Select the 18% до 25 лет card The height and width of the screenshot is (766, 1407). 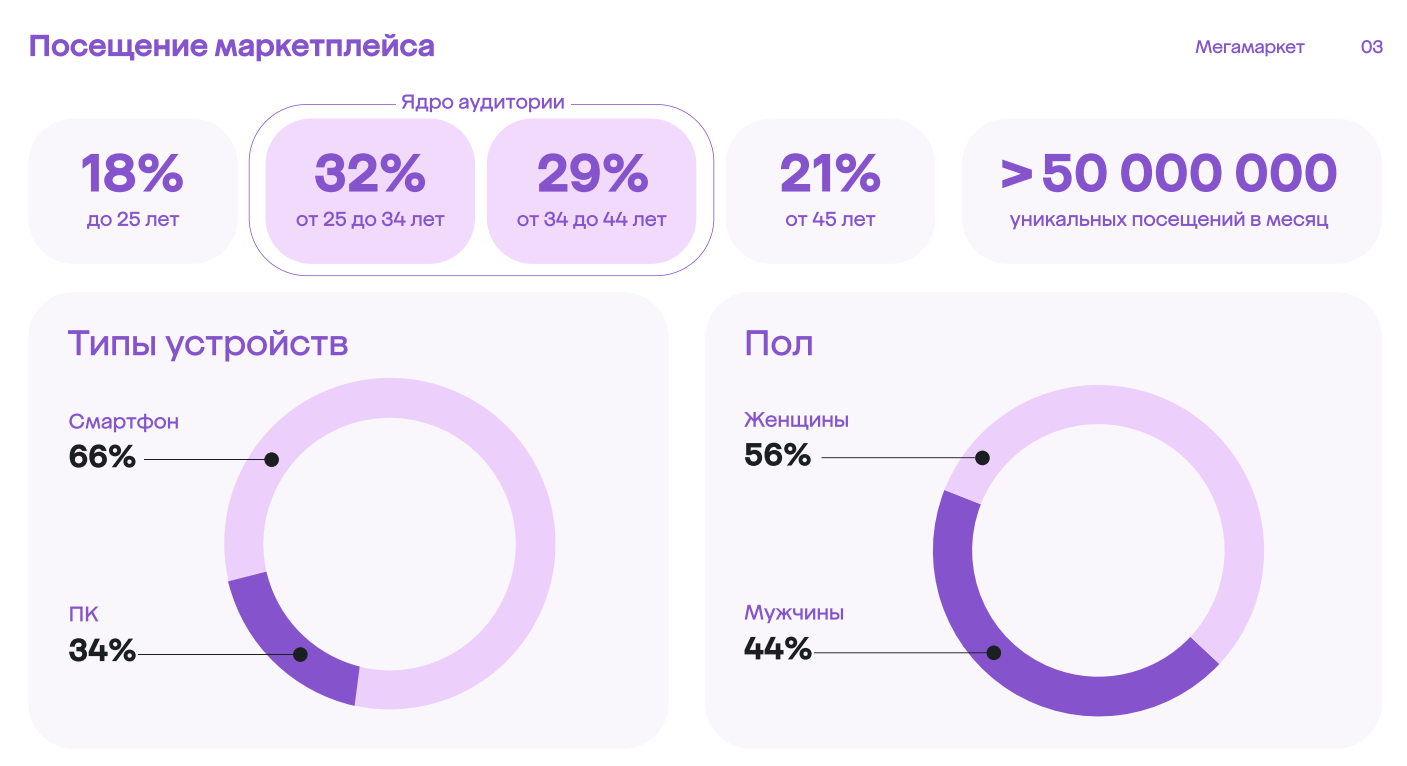pos(132,191)
